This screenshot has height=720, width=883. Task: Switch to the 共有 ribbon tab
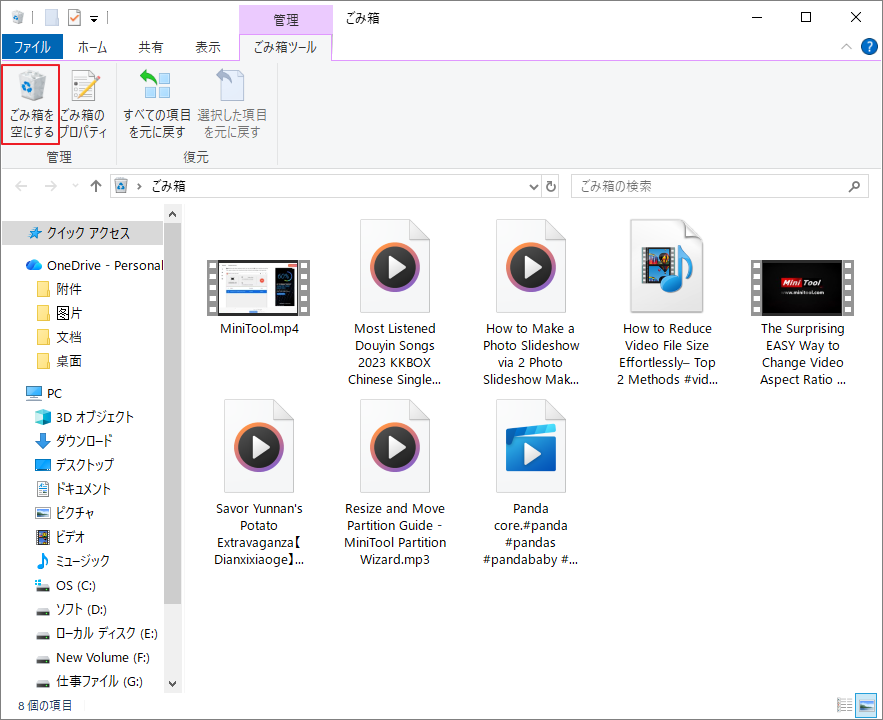point(151,47)
